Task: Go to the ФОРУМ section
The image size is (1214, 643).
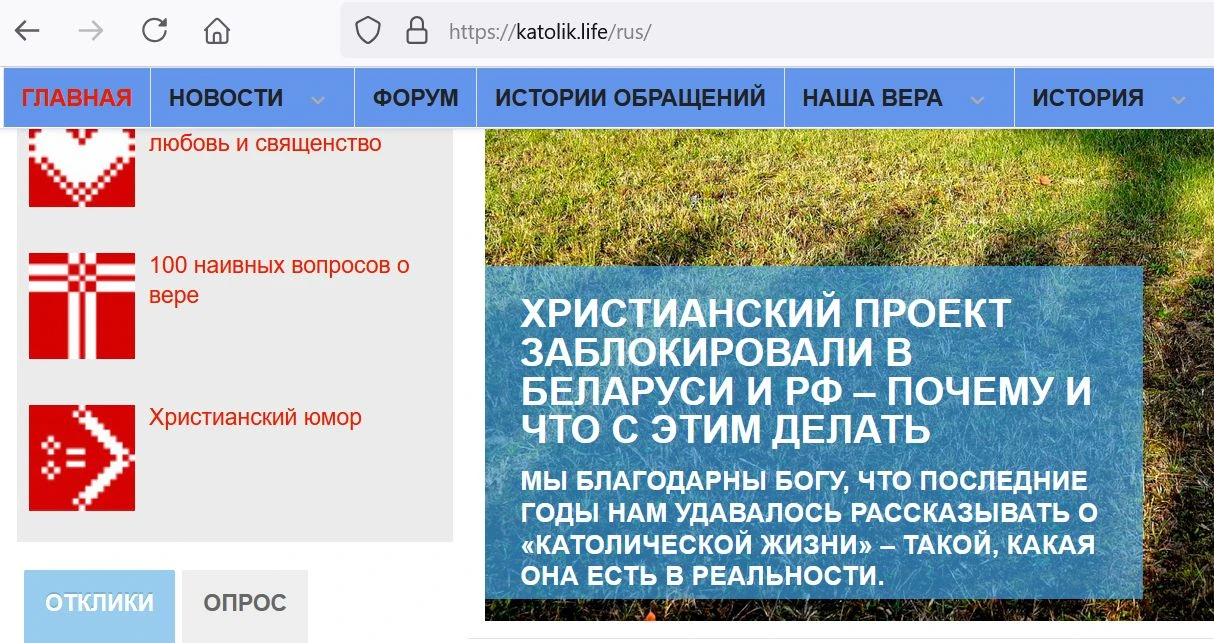Action: [416, 98]
